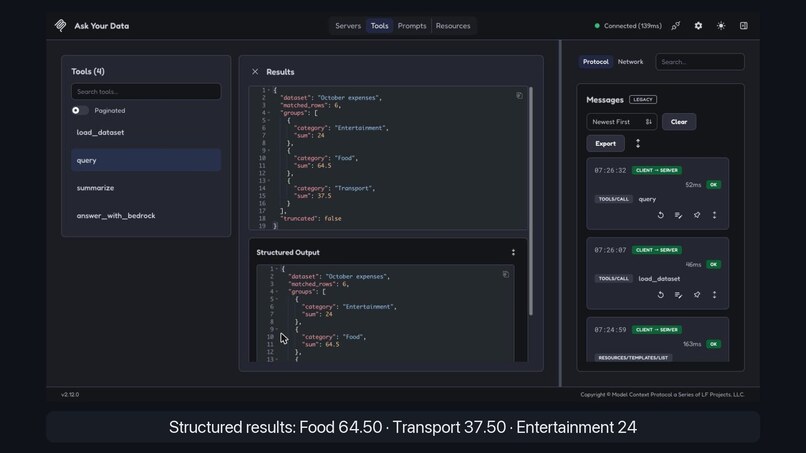Image resolution: width=806 pixels, height=453 pixels.
Task: Click the Export button
Action: [x=606, y=143]
